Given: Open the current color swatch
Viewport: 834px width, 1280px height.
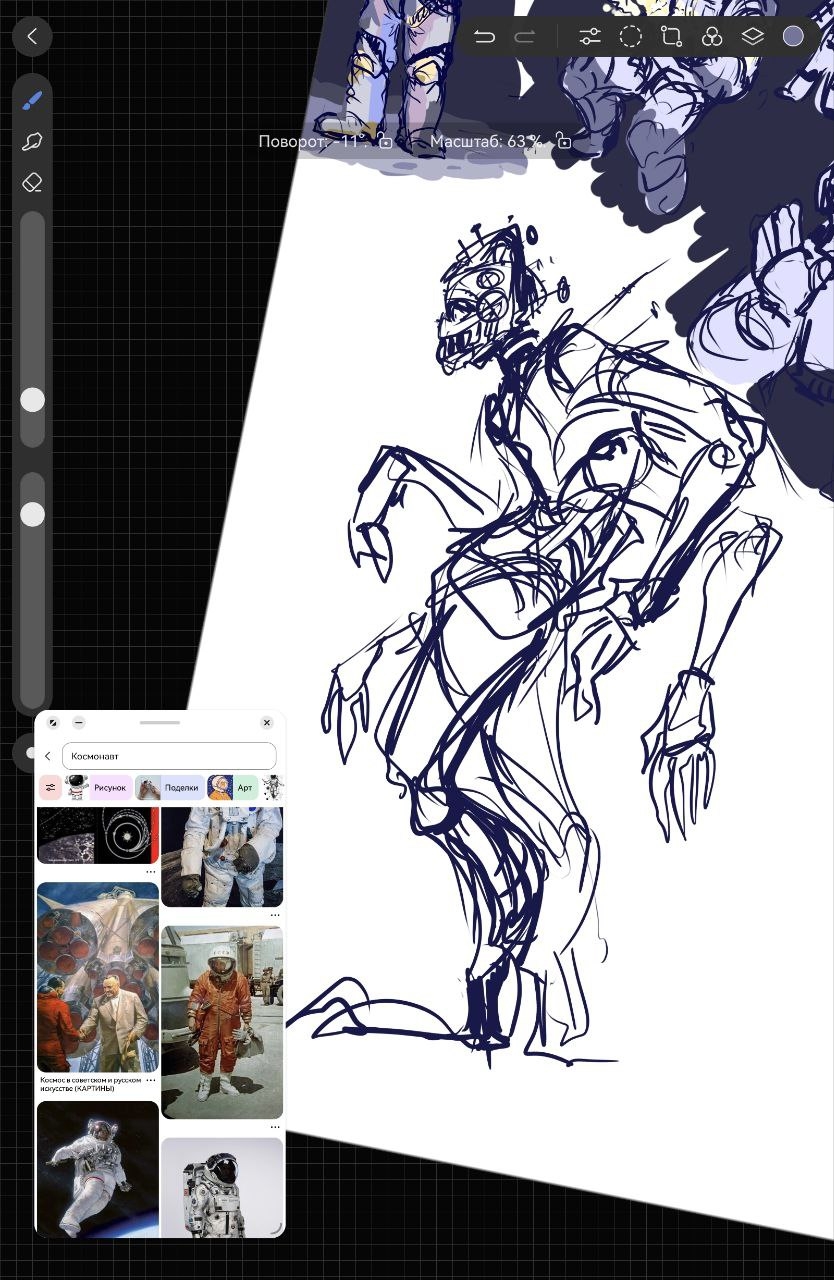Looking at the screenshot, I should click(793, 37).
